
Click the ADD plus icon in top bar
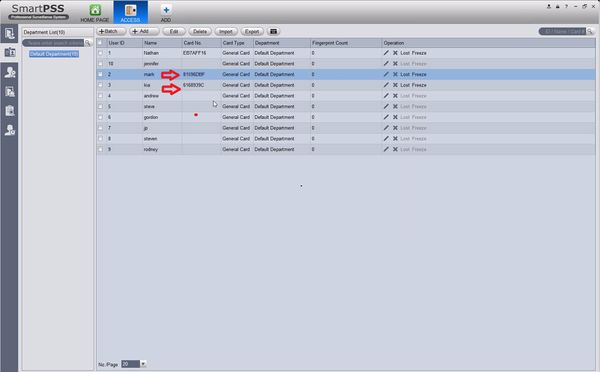(x=166, y=10)
